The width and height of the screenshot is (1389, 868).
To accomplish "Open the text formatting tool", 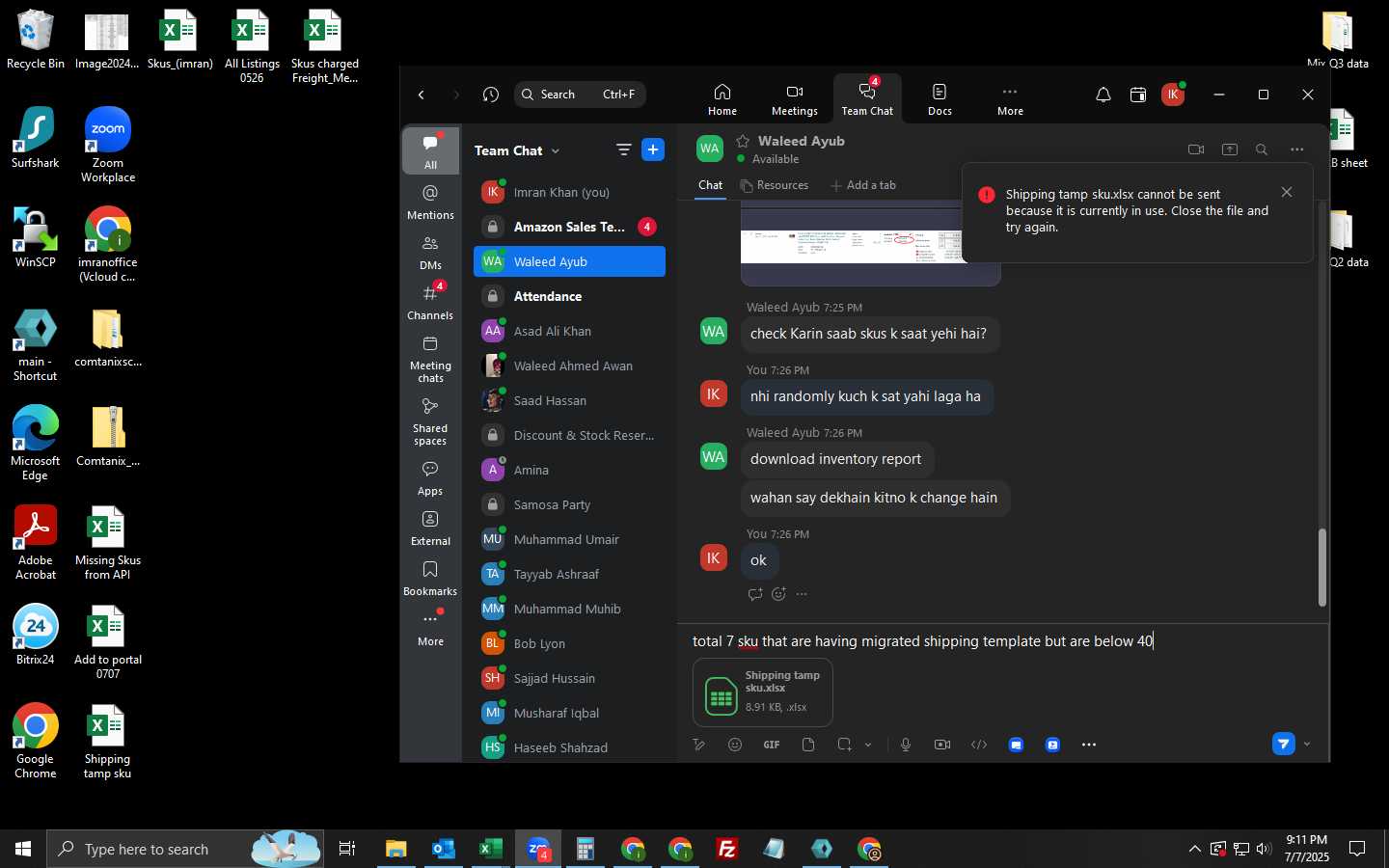I will click(699, 745).
